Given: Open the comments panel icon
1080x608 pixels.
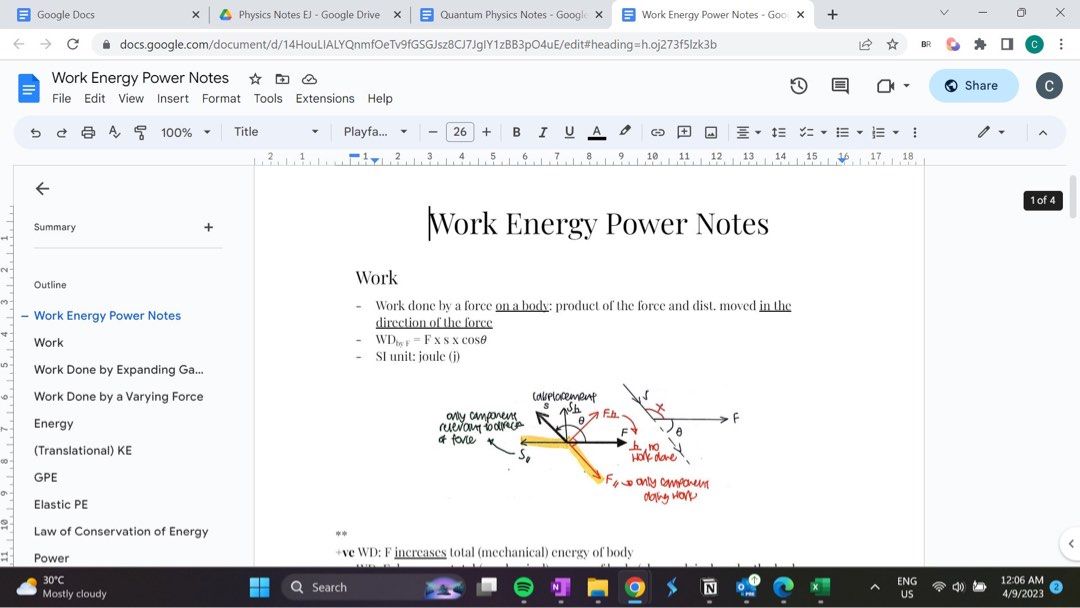Looking at the screenshot, I should tap(839, 86).
